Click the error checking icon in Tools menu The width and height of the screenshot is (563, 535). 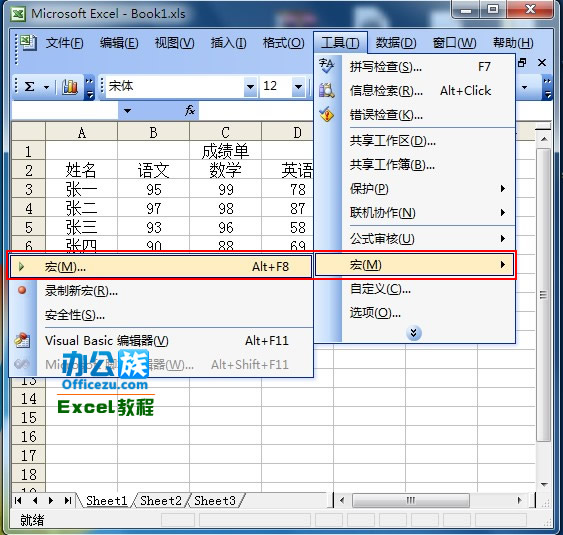327,115
